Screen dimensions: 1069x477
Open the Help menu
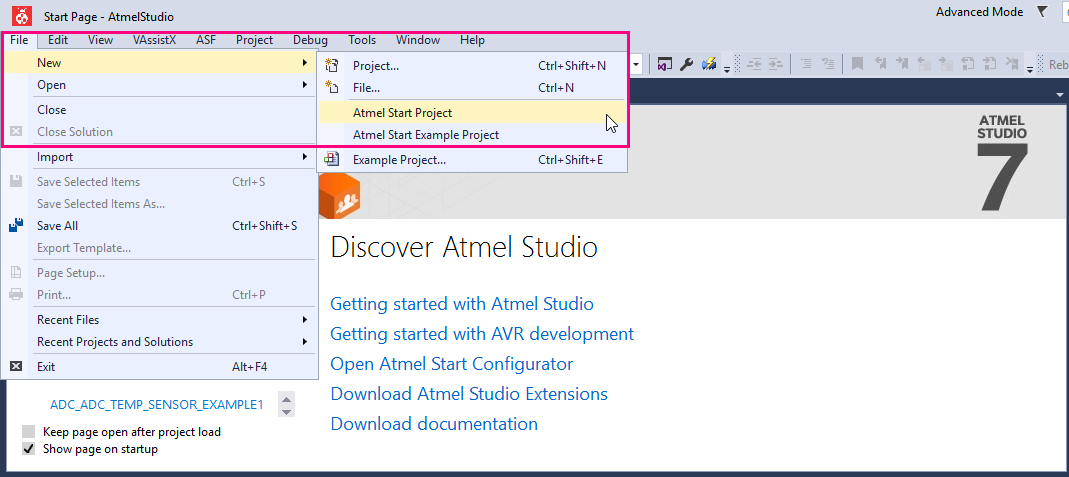[x=472, y=40]
